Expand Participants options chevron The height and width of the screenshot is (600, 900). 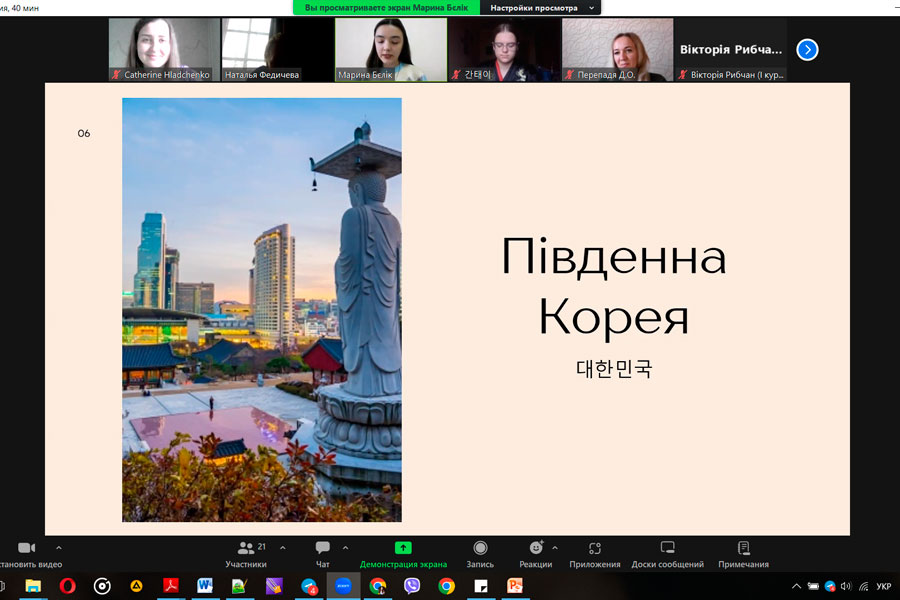283,548
